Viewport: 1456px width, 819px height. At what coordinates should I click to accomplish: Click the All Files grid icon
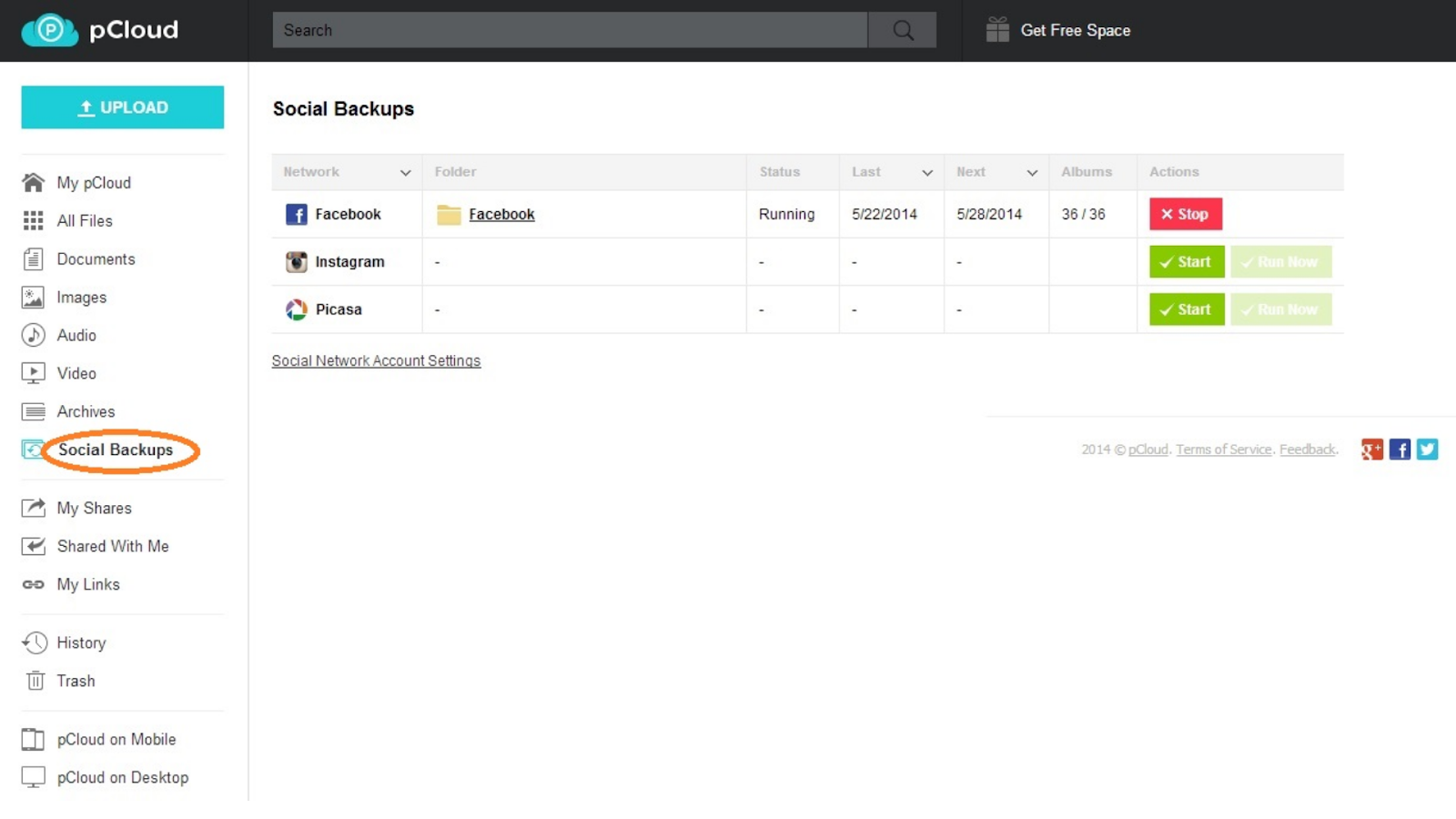(34, 221)
